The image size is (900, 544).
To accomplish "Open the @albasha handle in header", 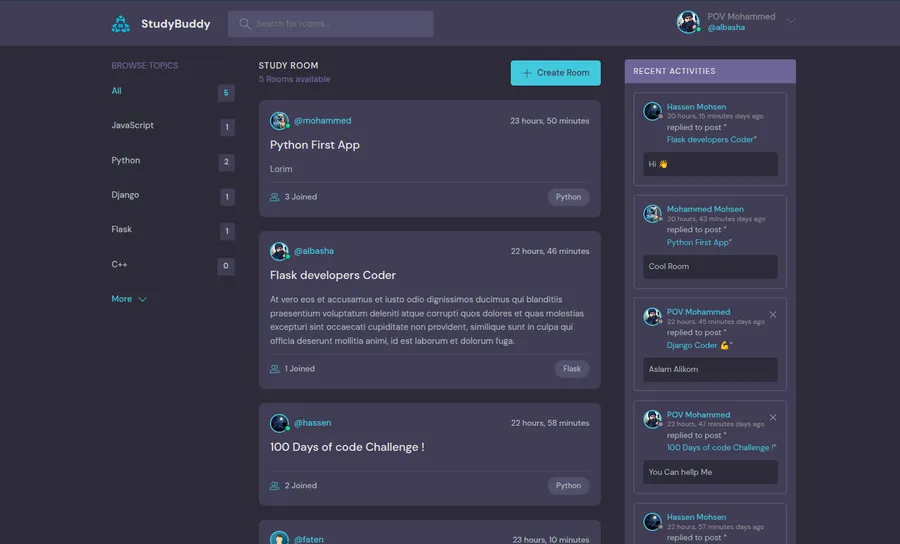I will 726,28.
